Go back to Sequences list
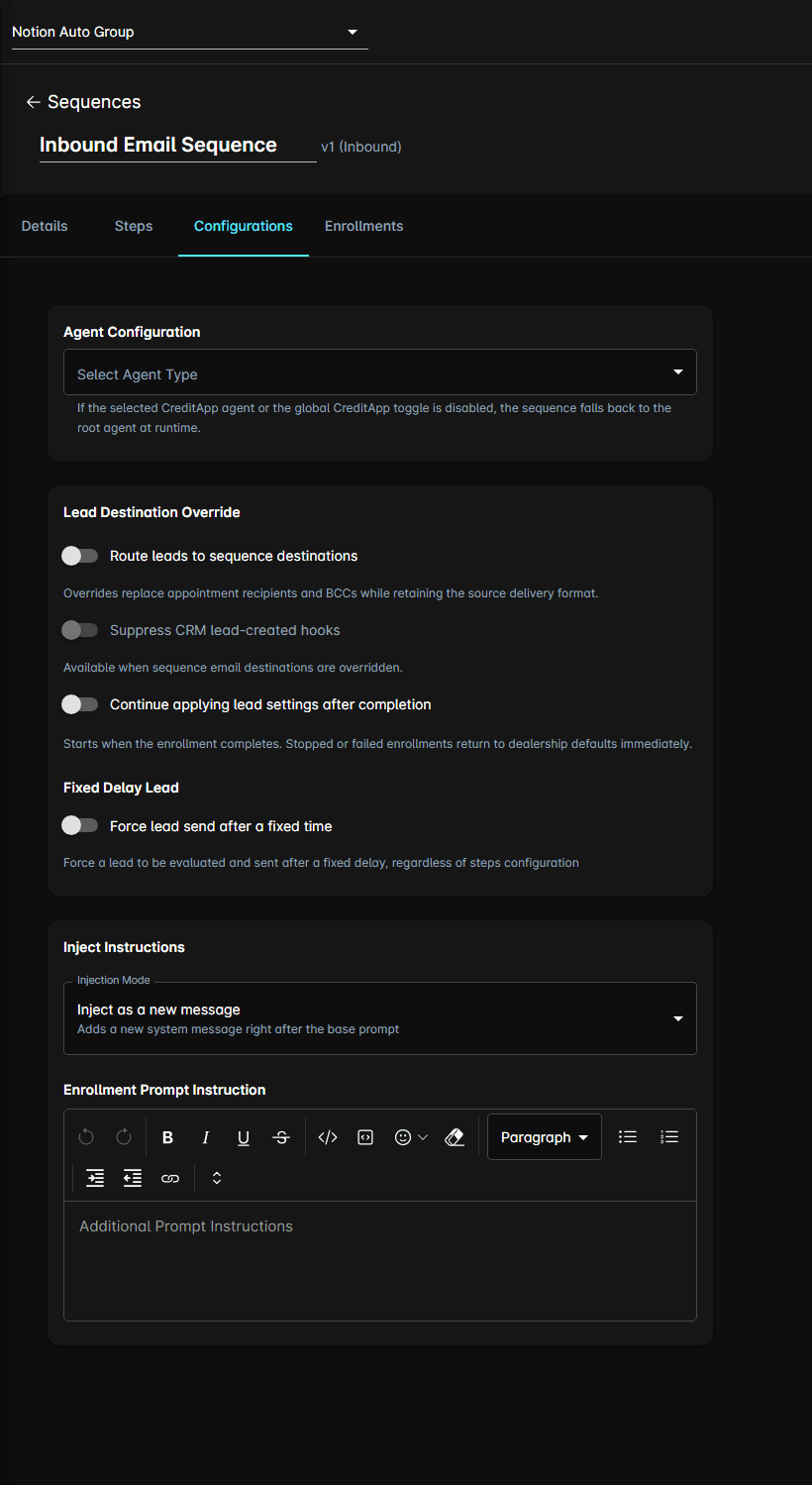The width and height of the screenshot is (812, 1485). pyautogui.click(x=94, y=102)
